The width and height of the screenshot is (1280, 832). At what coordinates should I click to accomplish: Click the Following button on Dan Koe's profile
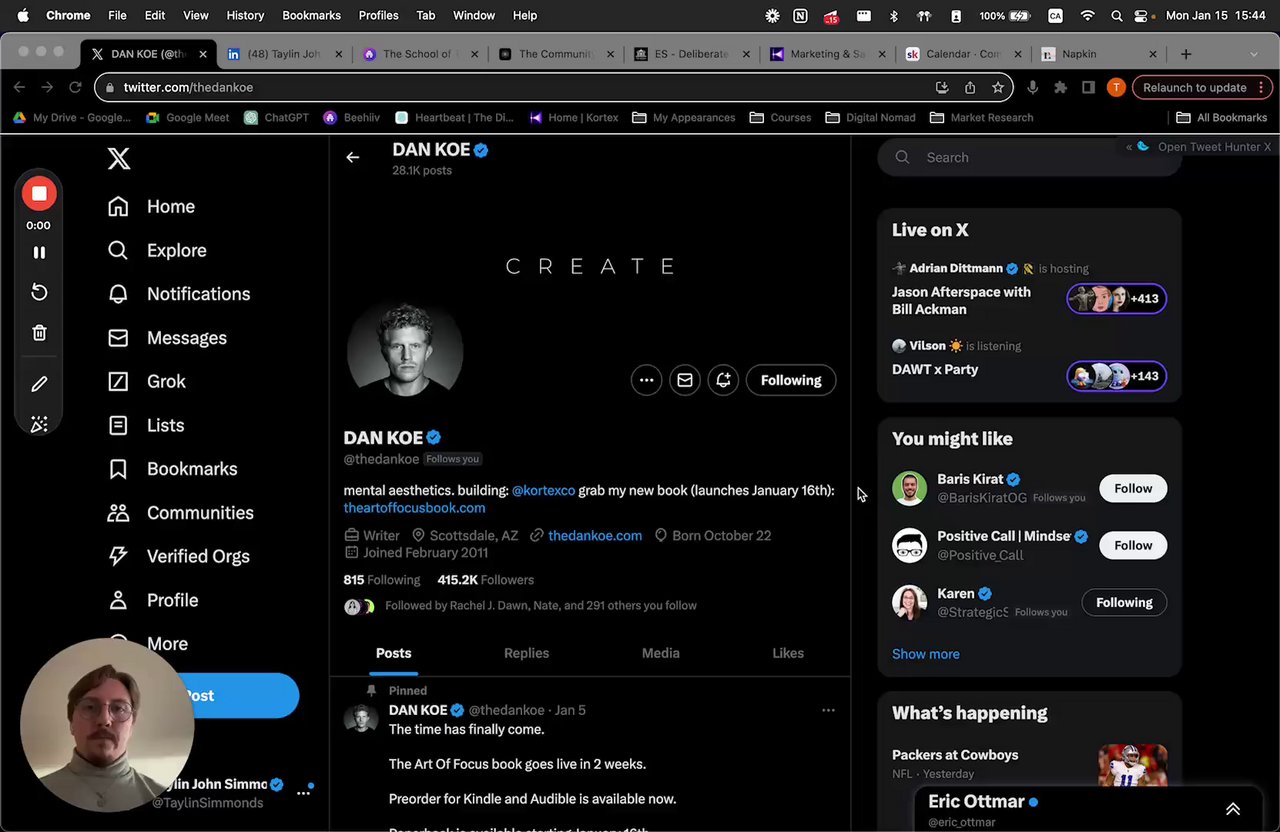[x=791, y=380]
